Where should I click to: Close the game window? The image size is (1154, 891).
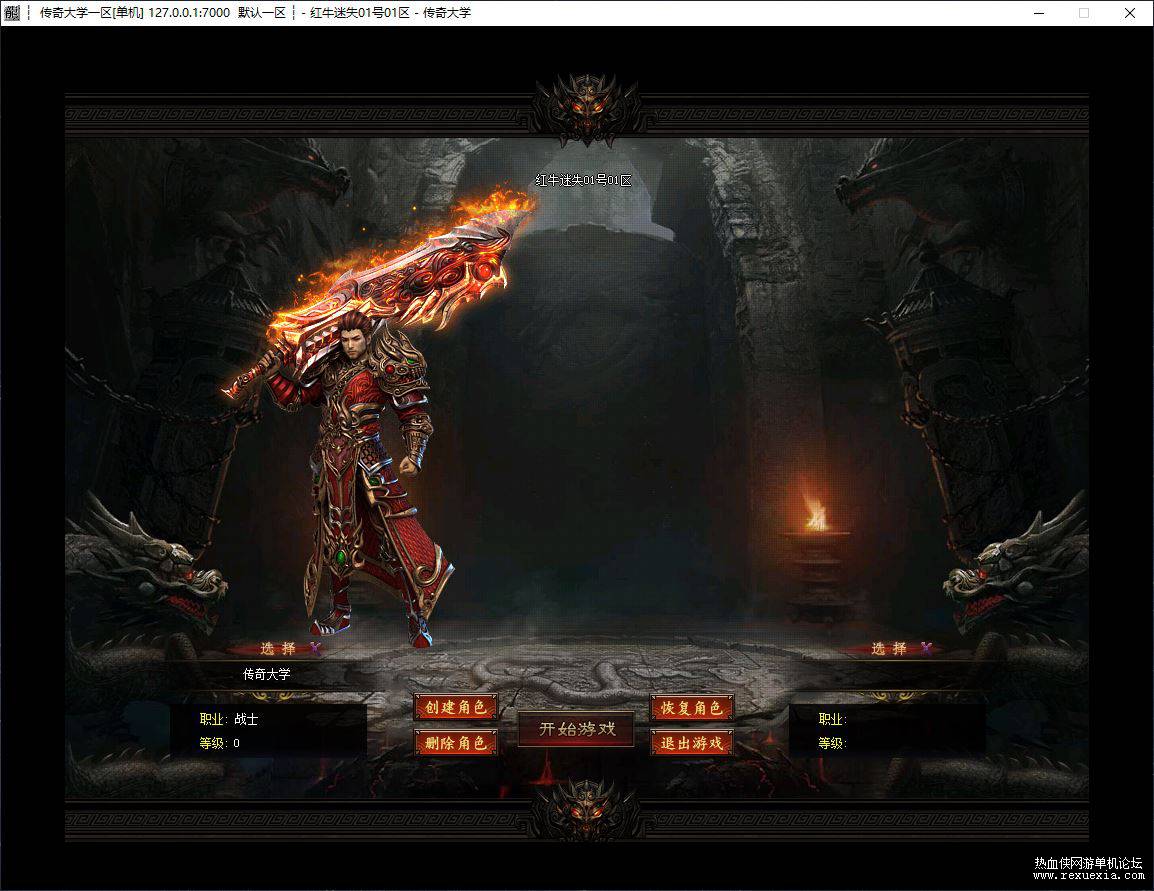[x=1130, y=13]
